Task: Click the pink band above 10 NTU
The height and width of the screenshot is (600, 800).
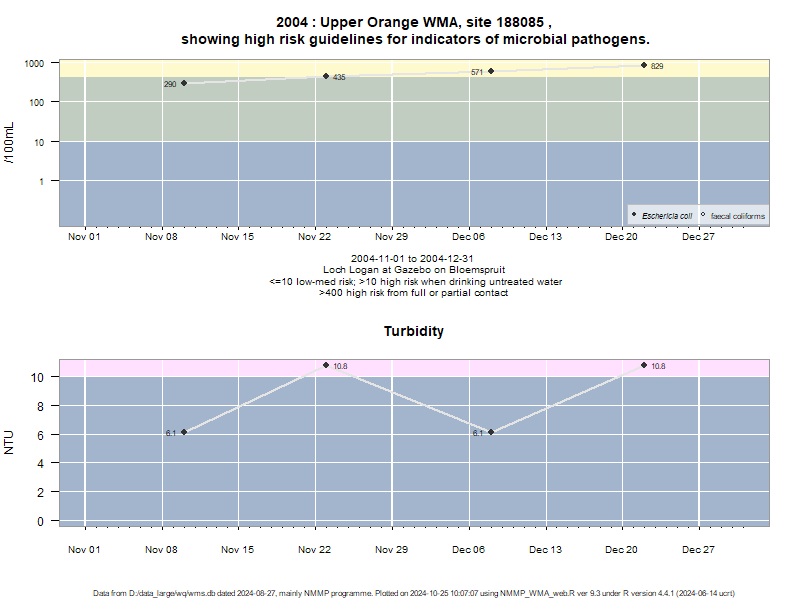Action: click(x=414, y=368)
